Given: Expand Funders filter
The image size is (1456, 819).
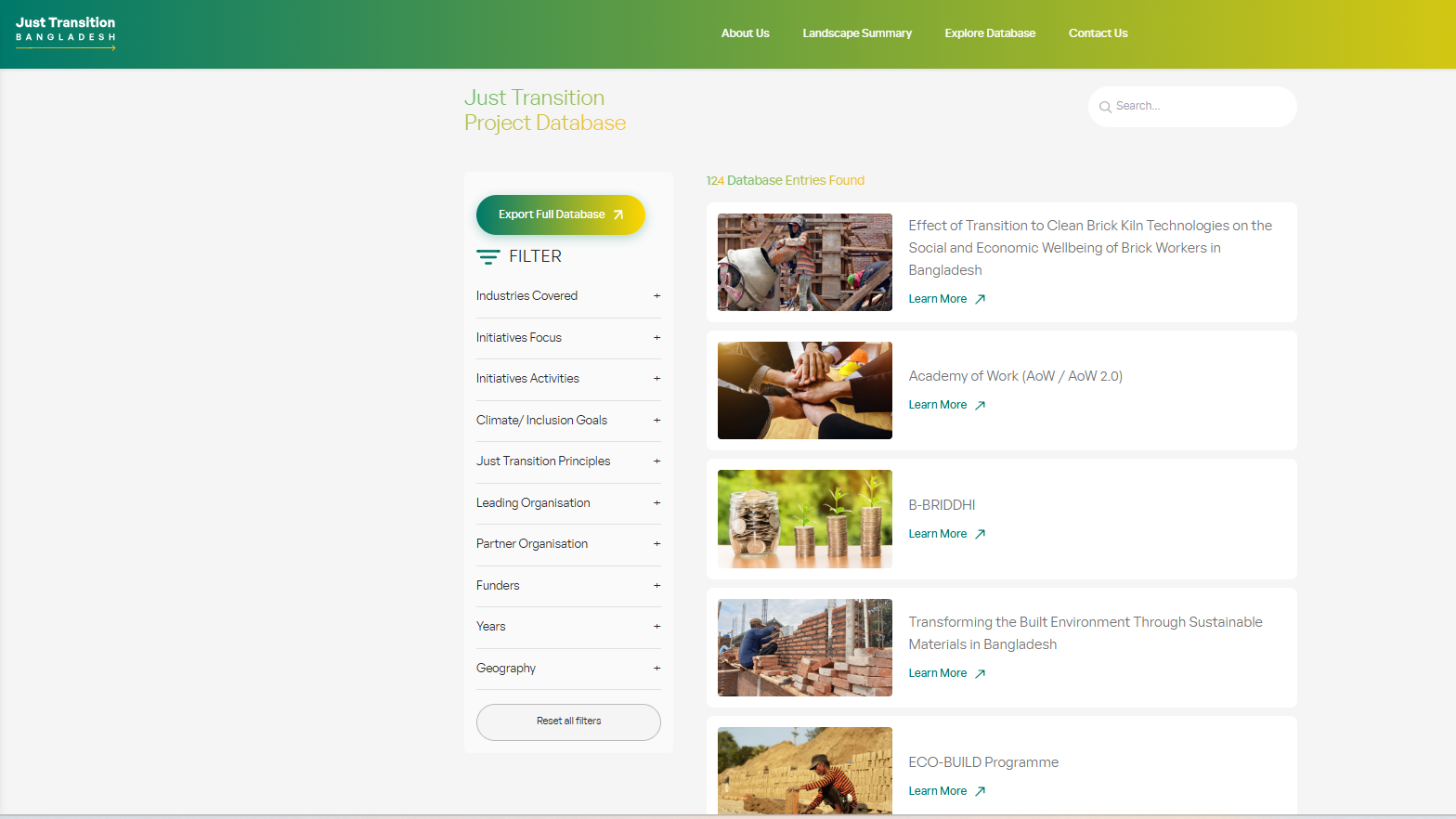Looking at the screenshot, I should pyautogui.click(x=568, y=586).
